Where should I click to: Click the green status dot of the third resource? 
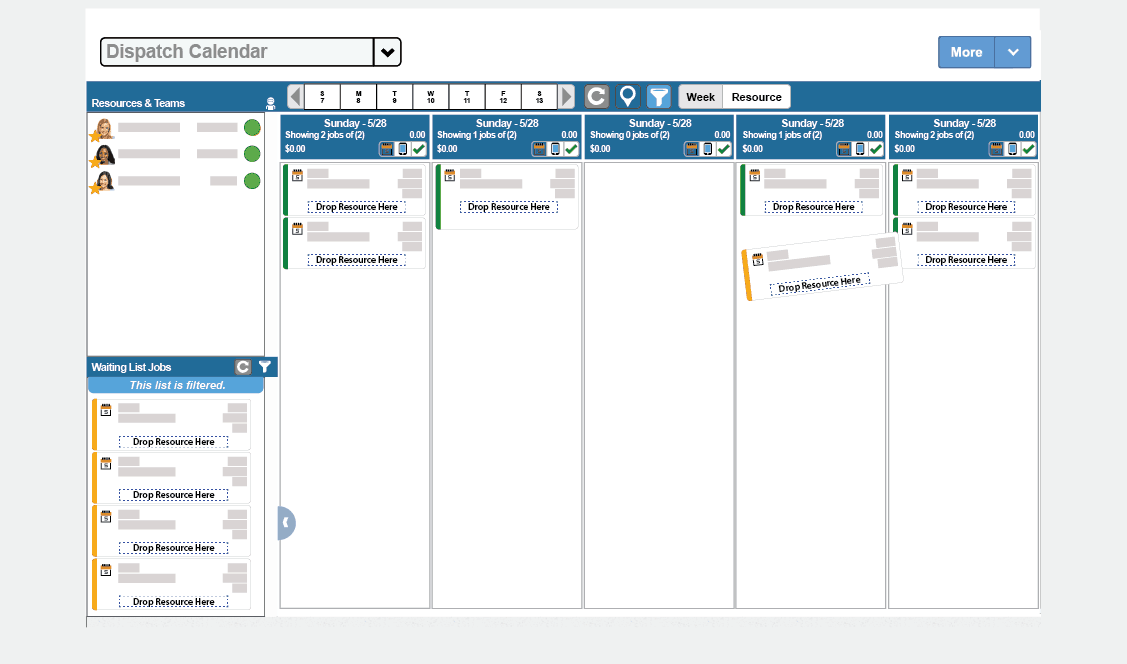pos(252,180)
